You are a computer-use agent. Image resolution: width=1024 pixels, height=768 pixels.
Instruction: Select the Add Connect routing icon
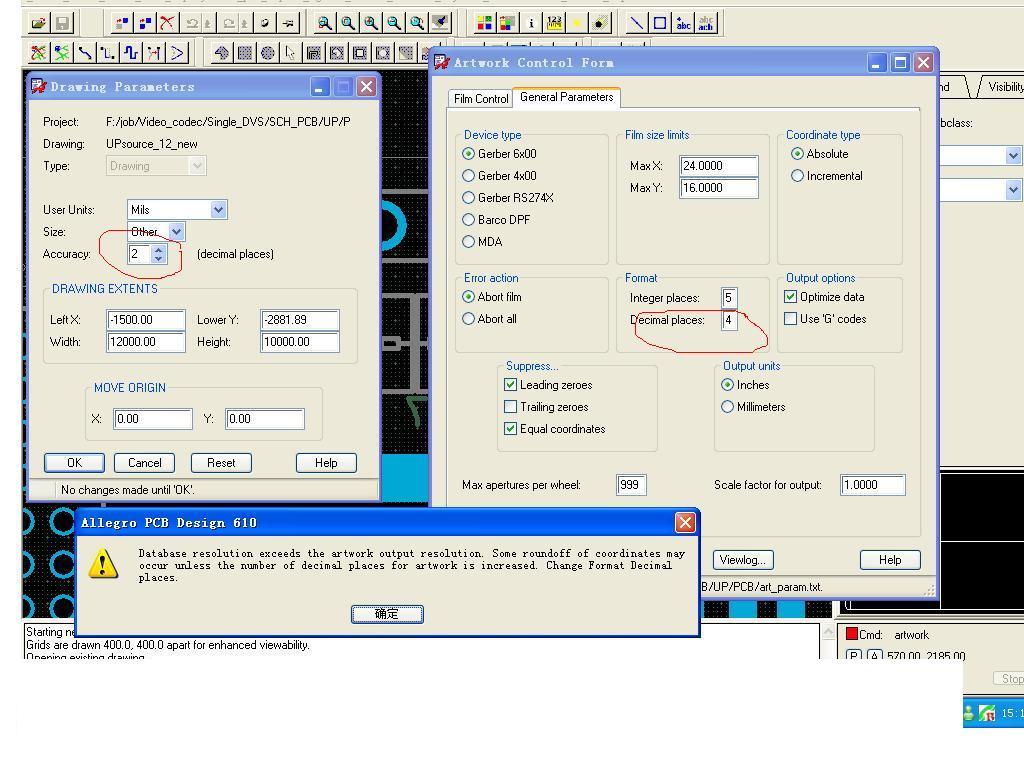pyautogui.click(x=85, y=52)
